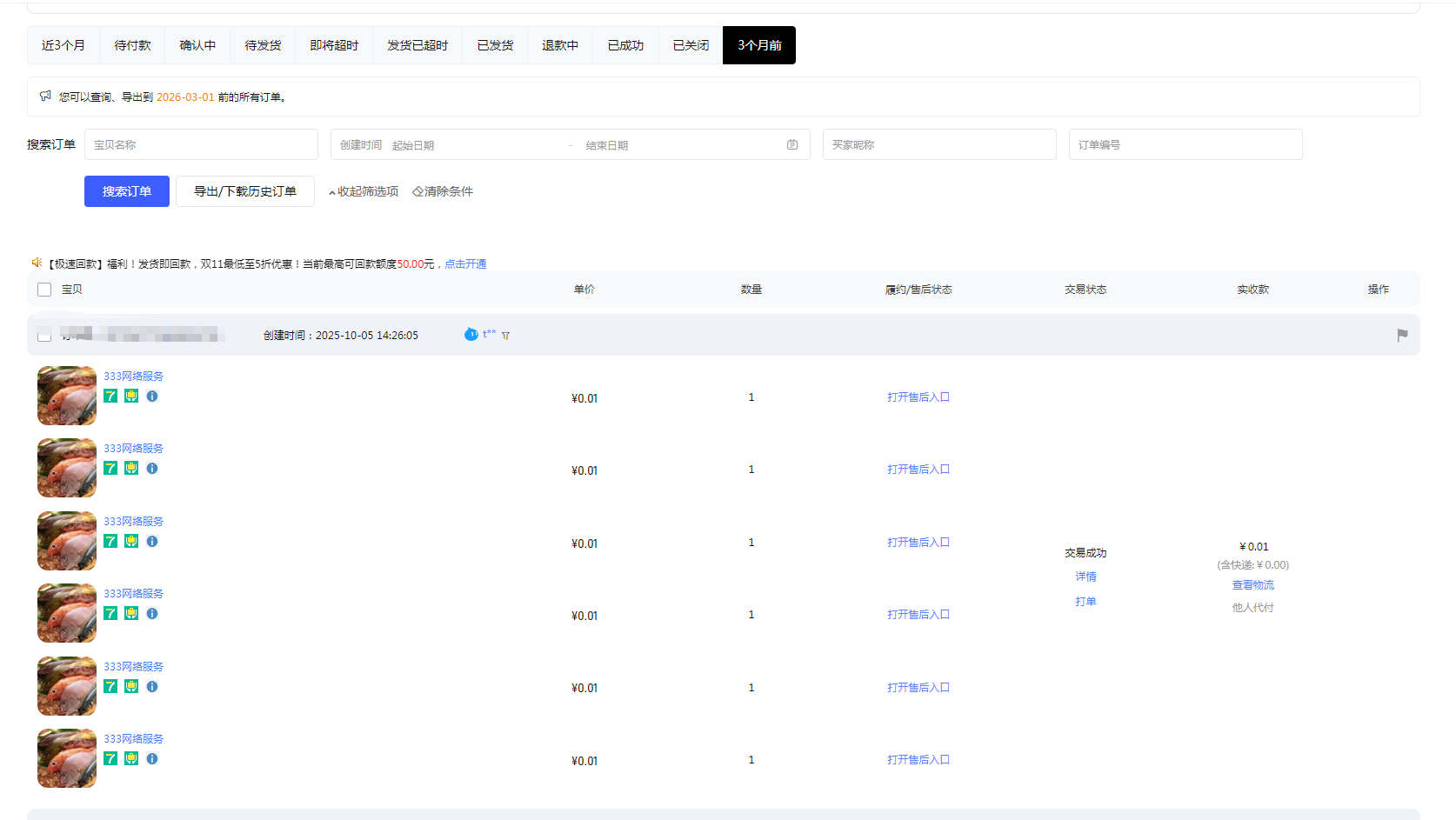Click the 打单 link

point(1085,601)
